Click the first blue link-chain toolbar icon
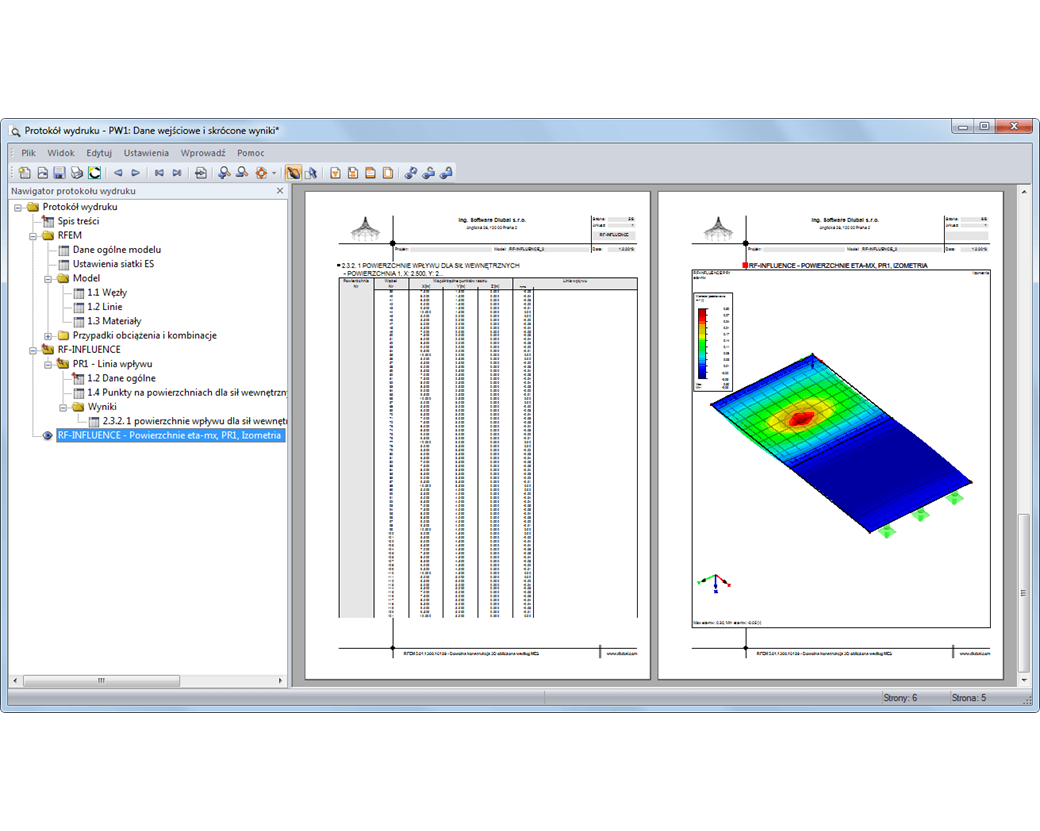This screenshot has height=831, width=1040. click(x=411, y=173)
